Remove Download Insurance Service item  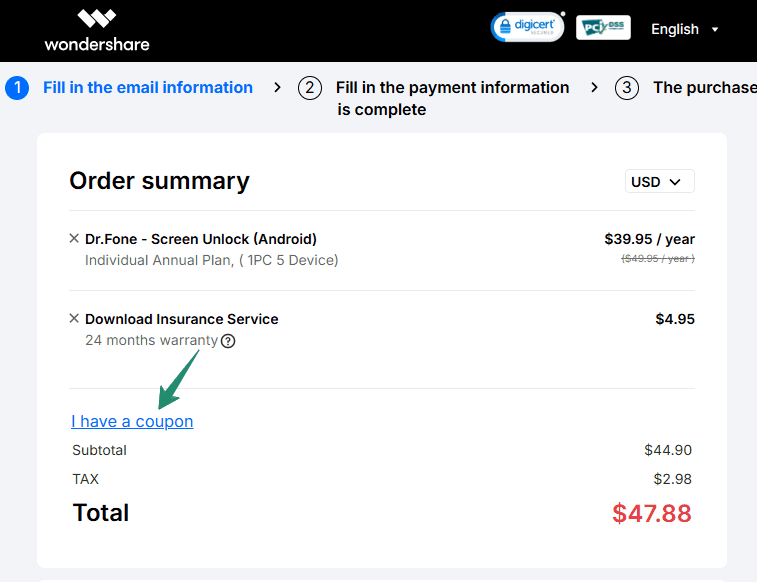pyautogui.click(x=74, y=319)
